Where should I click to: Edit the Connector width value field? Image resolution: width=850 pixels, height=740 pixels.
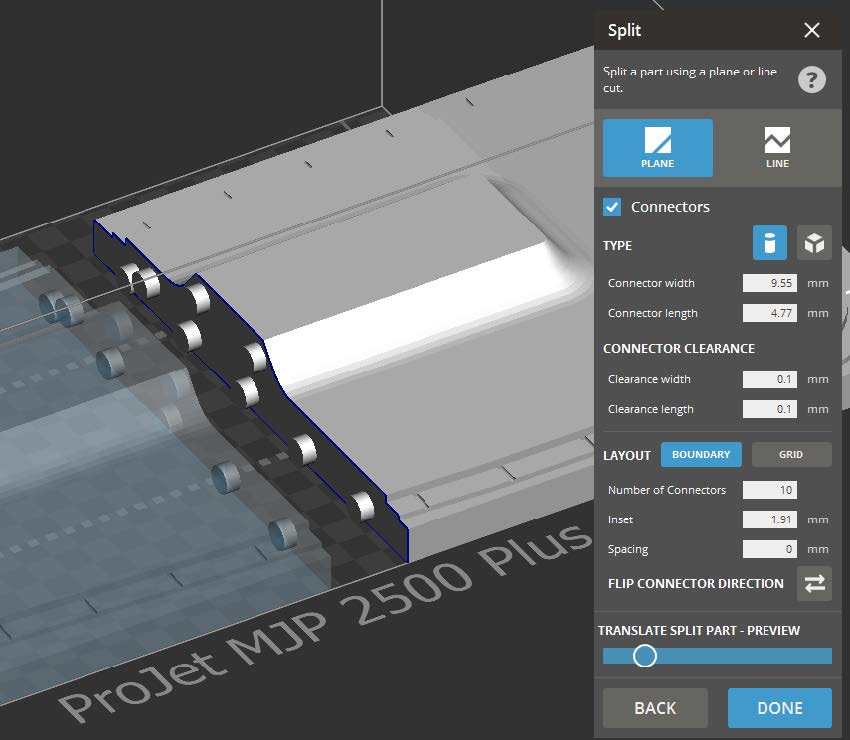[768, 283]
